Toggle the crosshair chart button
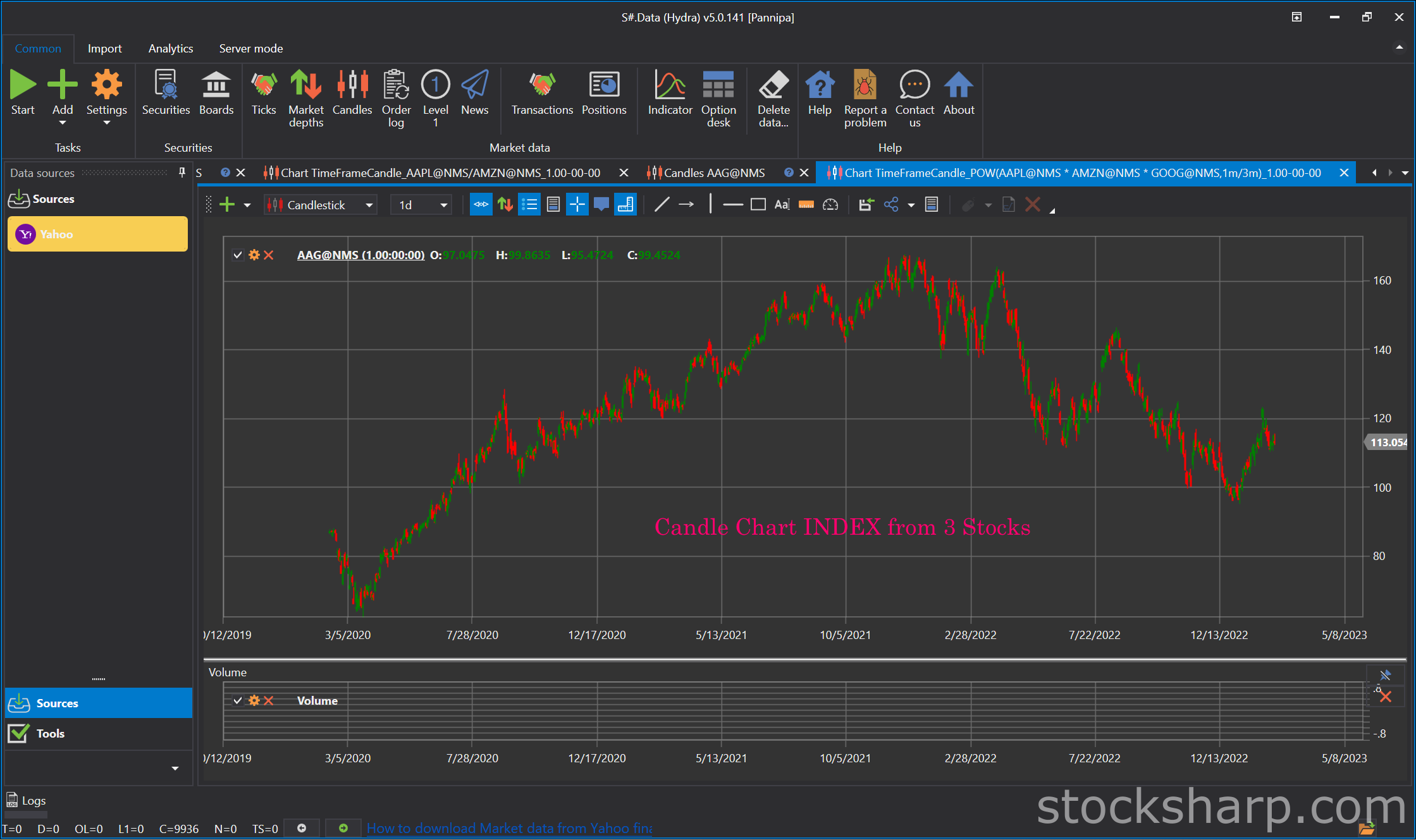 577,205
